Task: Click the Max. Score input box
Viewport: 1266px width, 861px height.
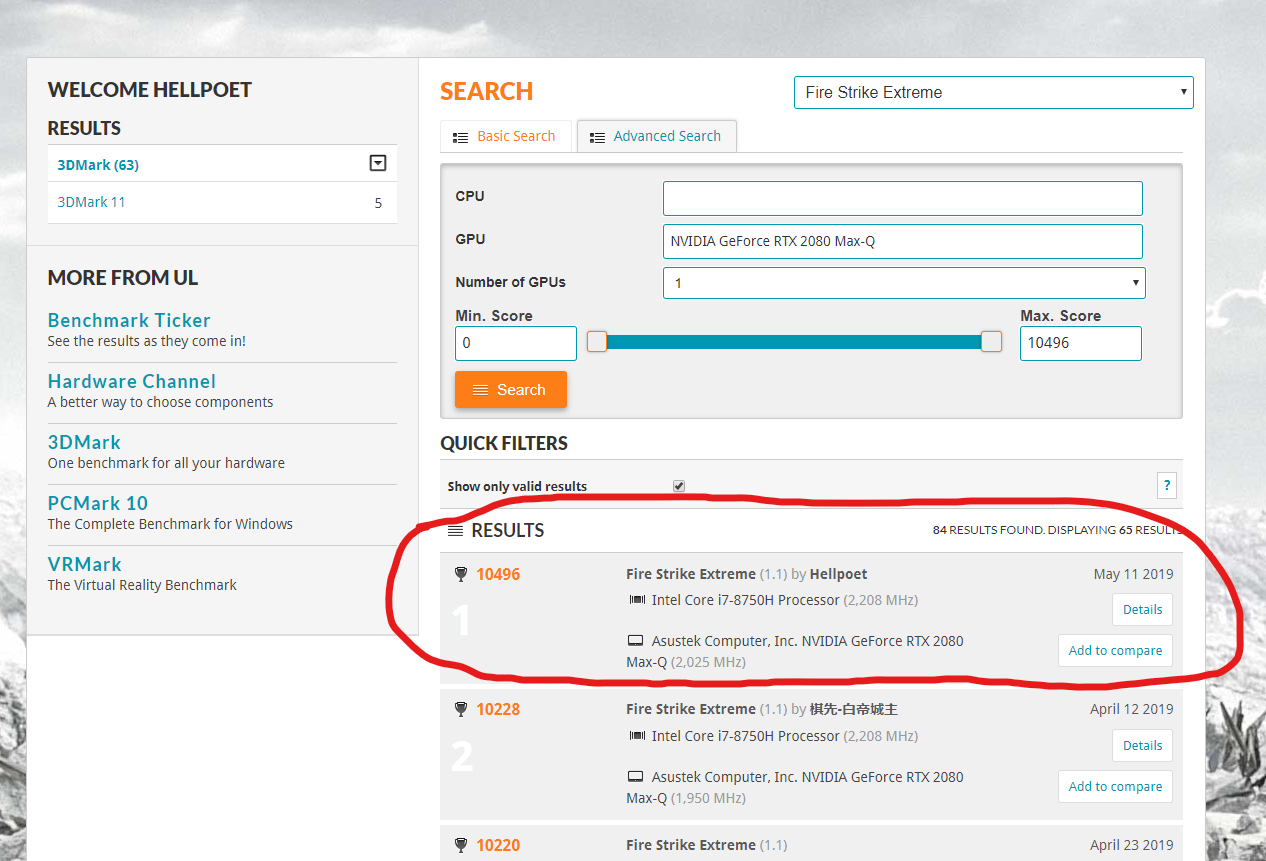Action: click(1081, 343)
